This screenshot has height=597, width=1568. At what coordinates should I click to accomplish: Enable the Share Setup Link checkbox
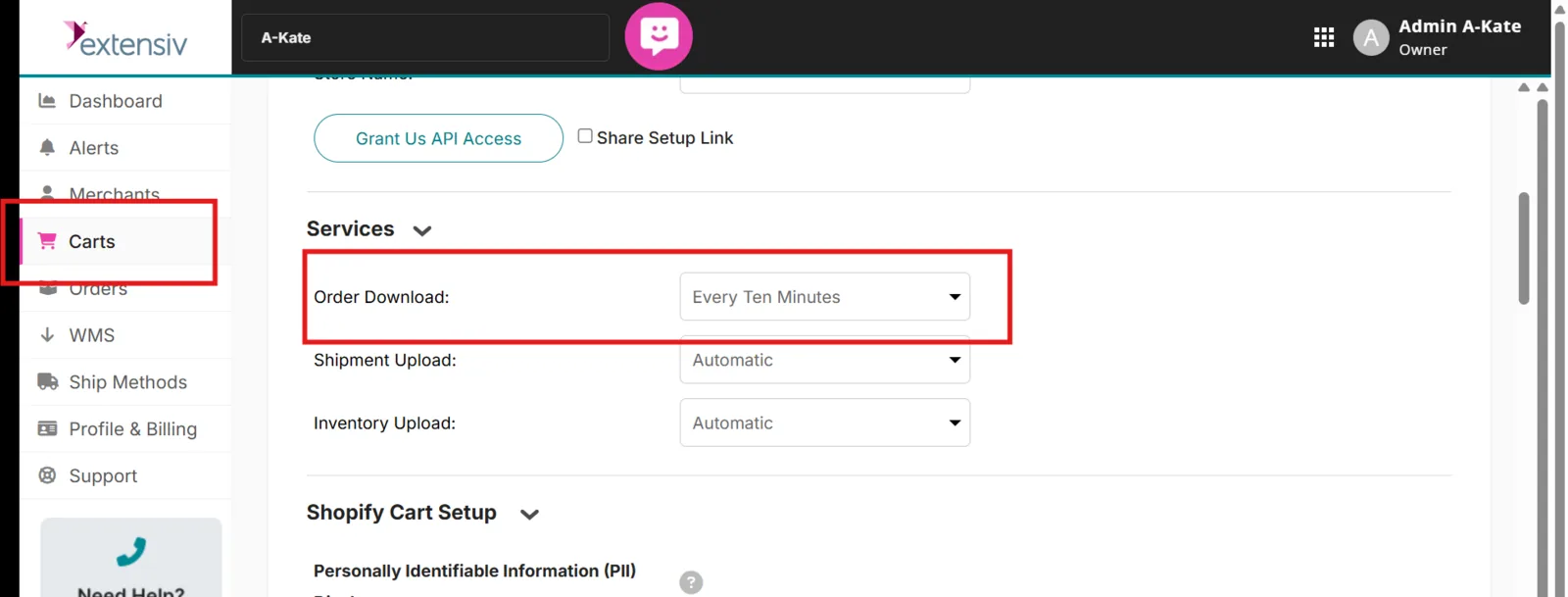[585, 136]
